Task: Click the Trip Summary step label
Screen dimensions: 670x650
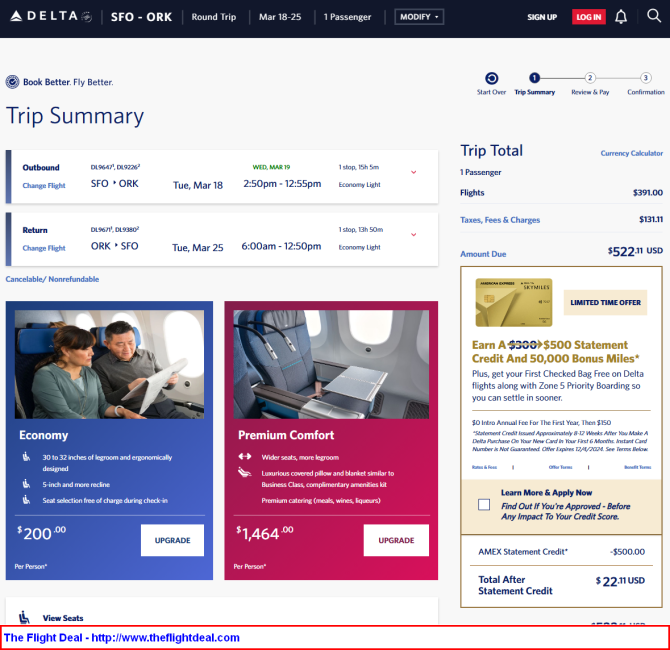Action: (x=535, y=92)
